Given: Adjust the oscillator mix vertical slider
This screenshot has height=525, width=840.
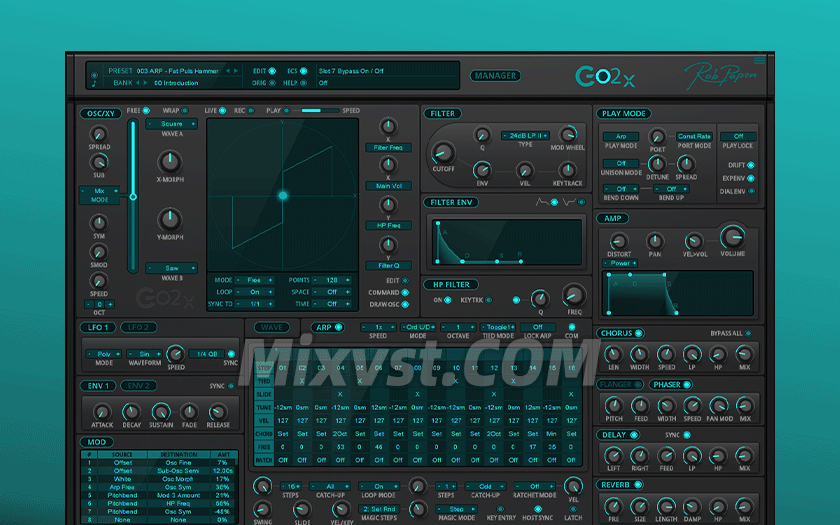Looking at the screenshot, I should tap(133, 197).
